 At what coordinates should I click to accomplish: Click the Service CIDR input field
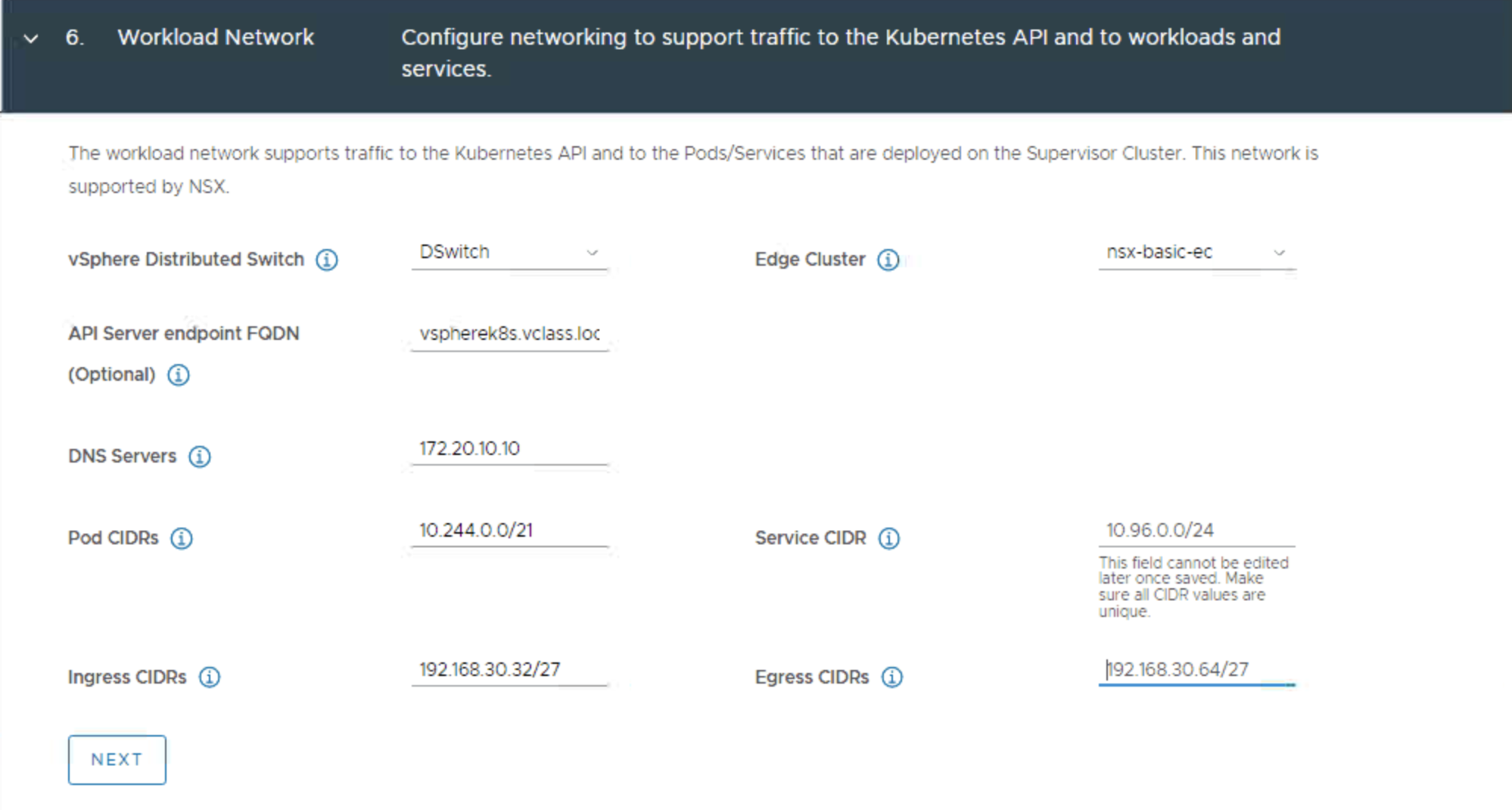tap(1196, 530)
